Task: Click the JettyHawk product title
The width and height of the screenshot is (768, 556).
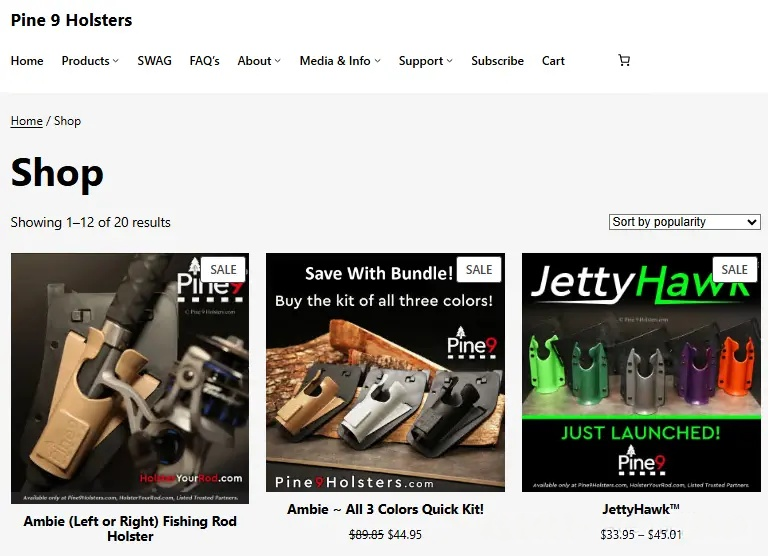Action: tap(640, 510)
